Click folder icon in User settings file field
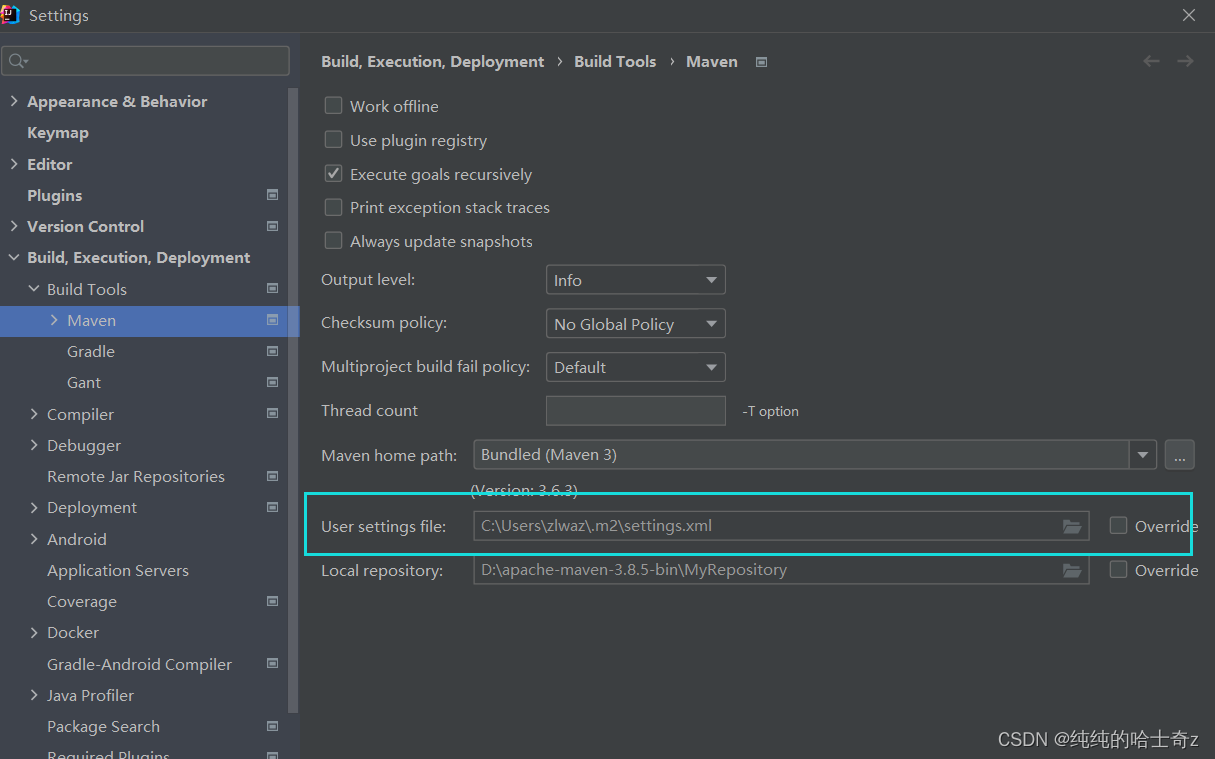This screenshot has width=1215, height=759. [x=1071, y=526]
